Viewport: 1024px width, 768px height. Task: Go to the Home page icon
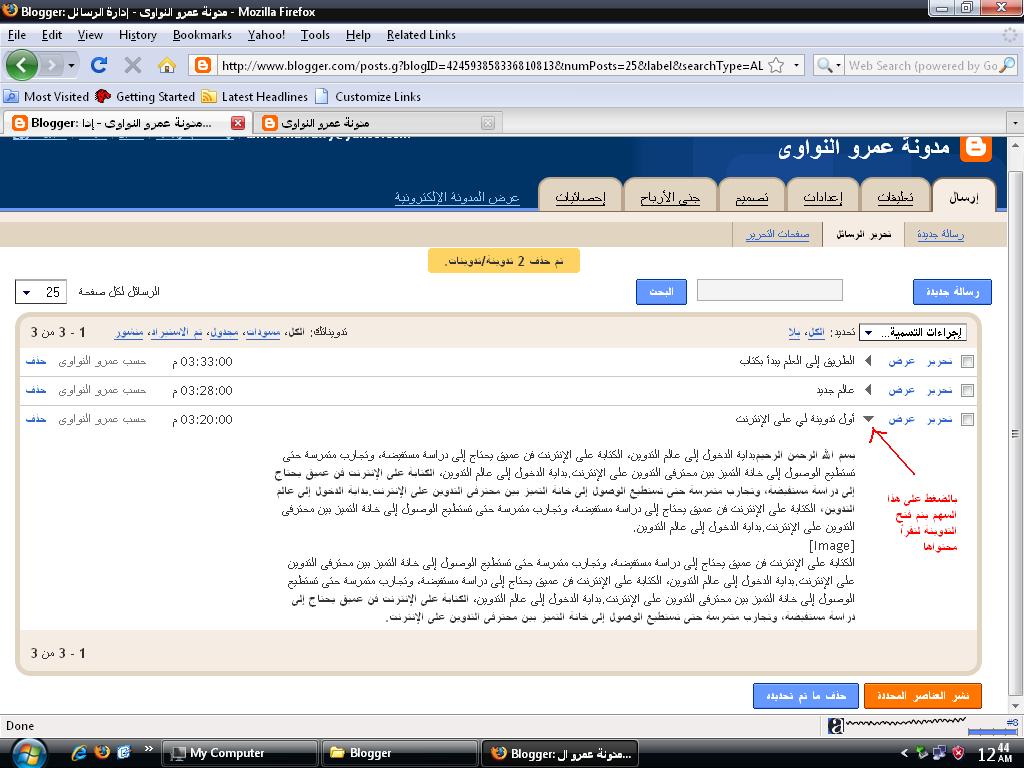[167, 65]
